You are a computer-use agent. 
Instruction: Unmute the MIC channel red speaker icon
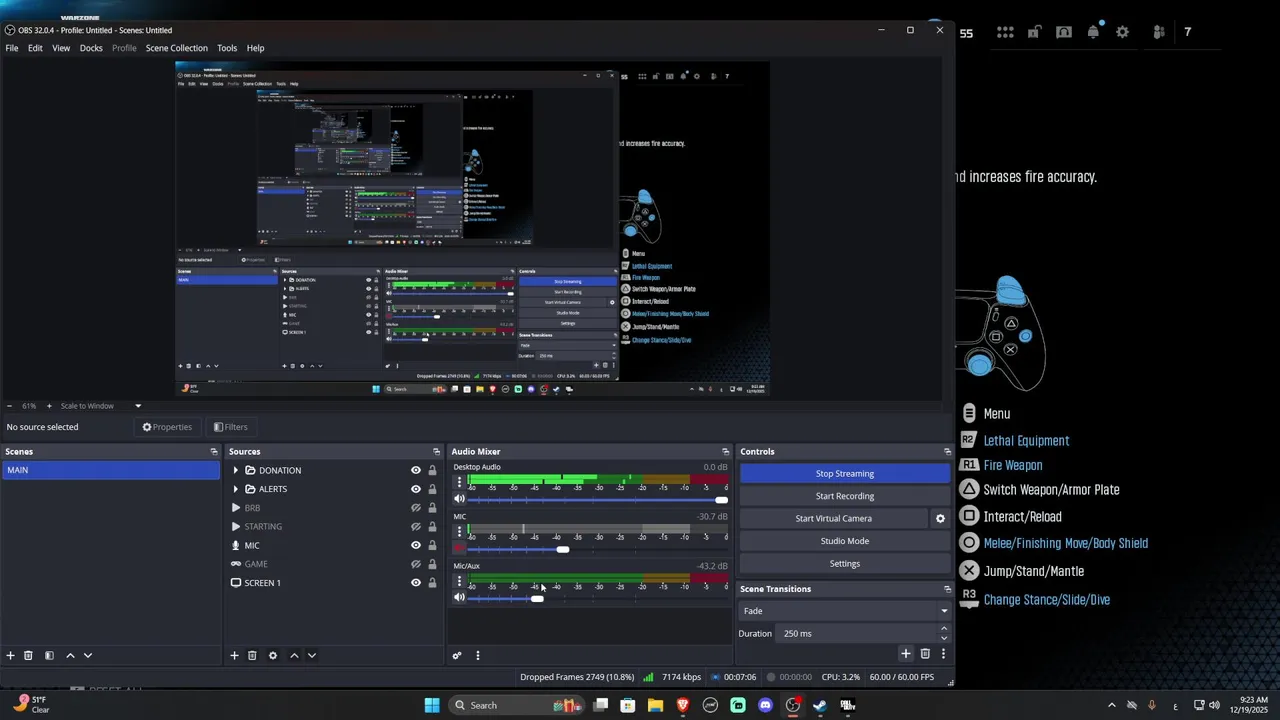[x=459, y=548]
